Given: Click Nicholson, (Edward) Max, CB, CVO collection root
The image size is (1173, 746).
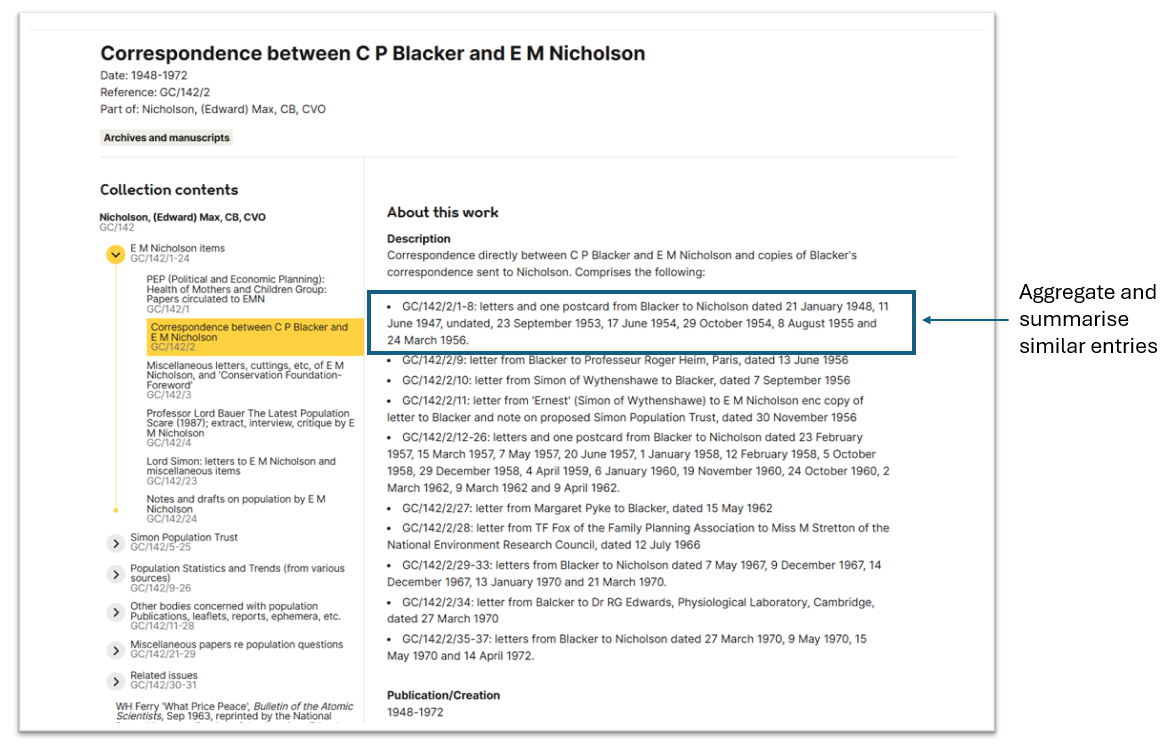Looking at the screenshot, I should point(182,217).
